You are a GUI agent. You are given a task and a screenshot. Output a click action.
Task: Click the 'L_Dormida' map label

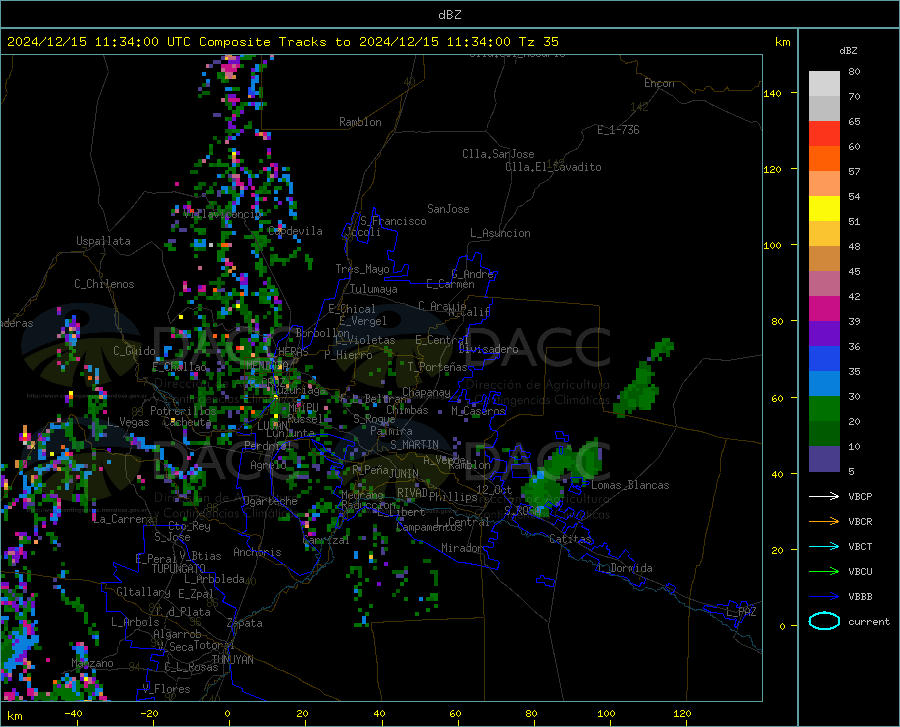[625, 568]
